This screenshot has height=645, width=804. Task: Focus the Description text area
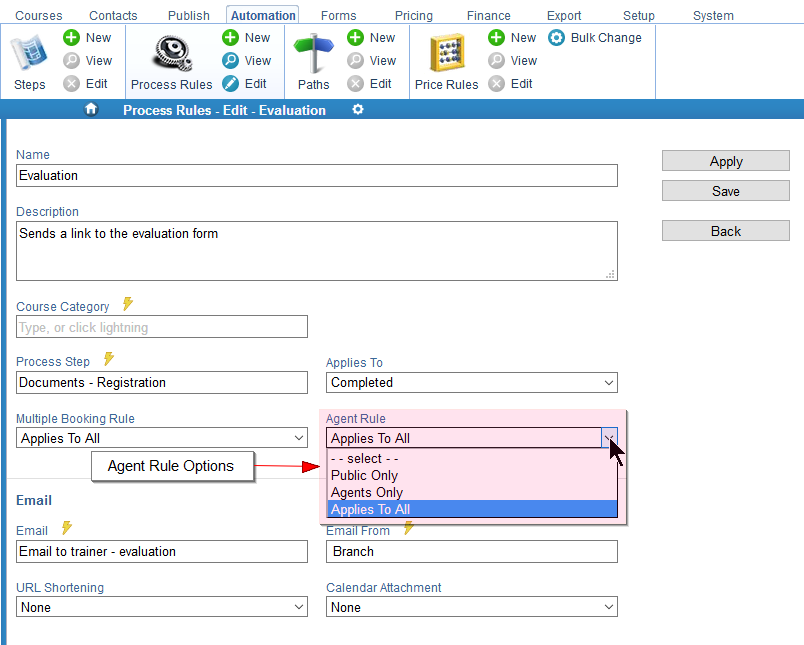pos(317,251)
